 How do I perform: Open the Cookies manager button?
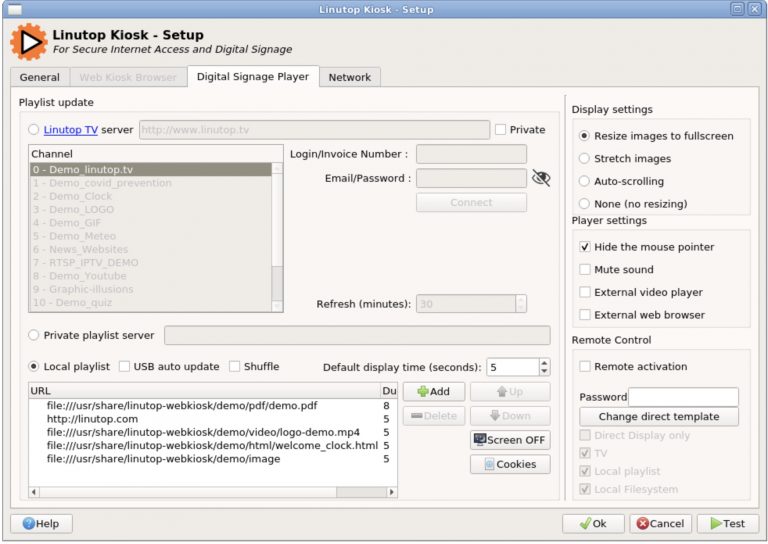pyautogui.click(x=510, y=464)
